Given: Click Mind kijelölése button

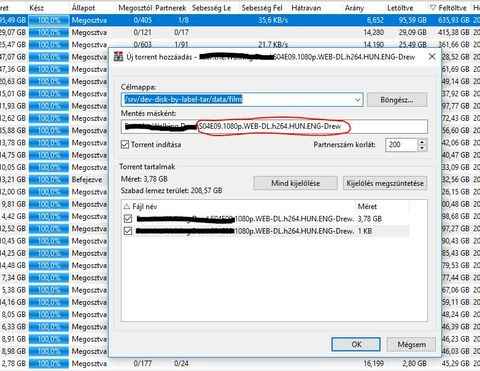Looking at the screenshot, I should 295,183.
